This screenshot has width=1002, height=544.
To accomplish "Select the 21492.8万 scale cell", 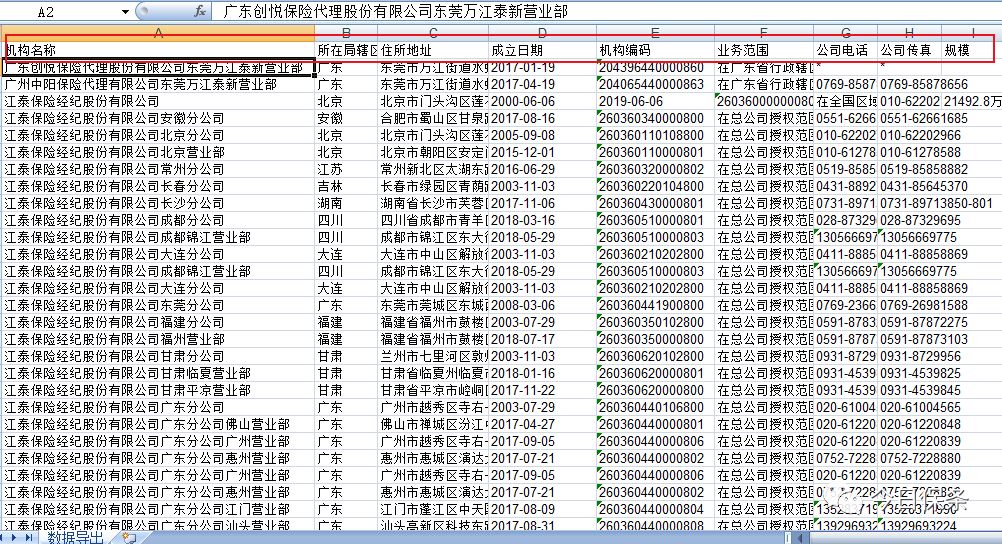I will tap(972, 101).
